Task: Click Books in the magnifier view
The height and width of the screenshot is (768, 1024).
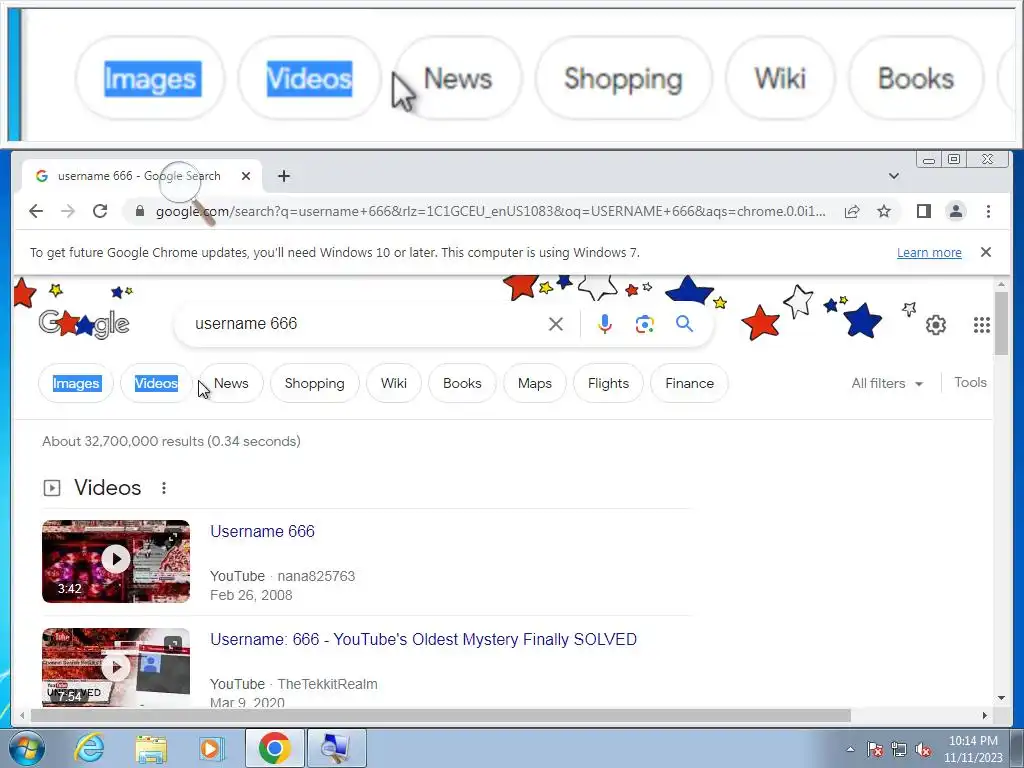Action: point(916,78)
